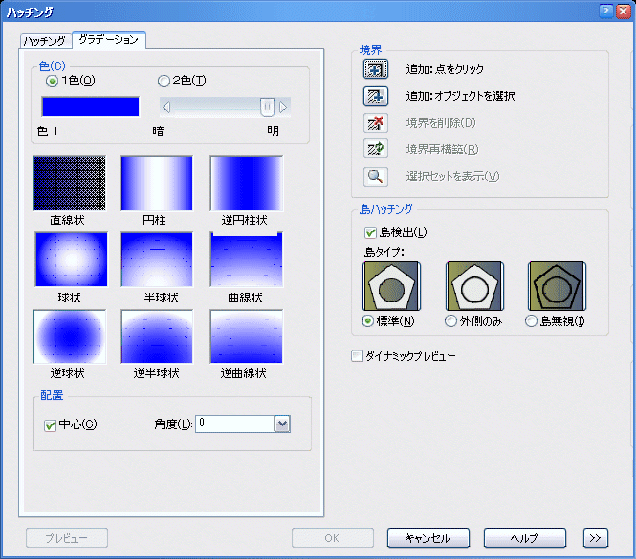Click the 選択セットを表示 magnifier icon
Screen dimensions: 636x559
tap(375, 176)
